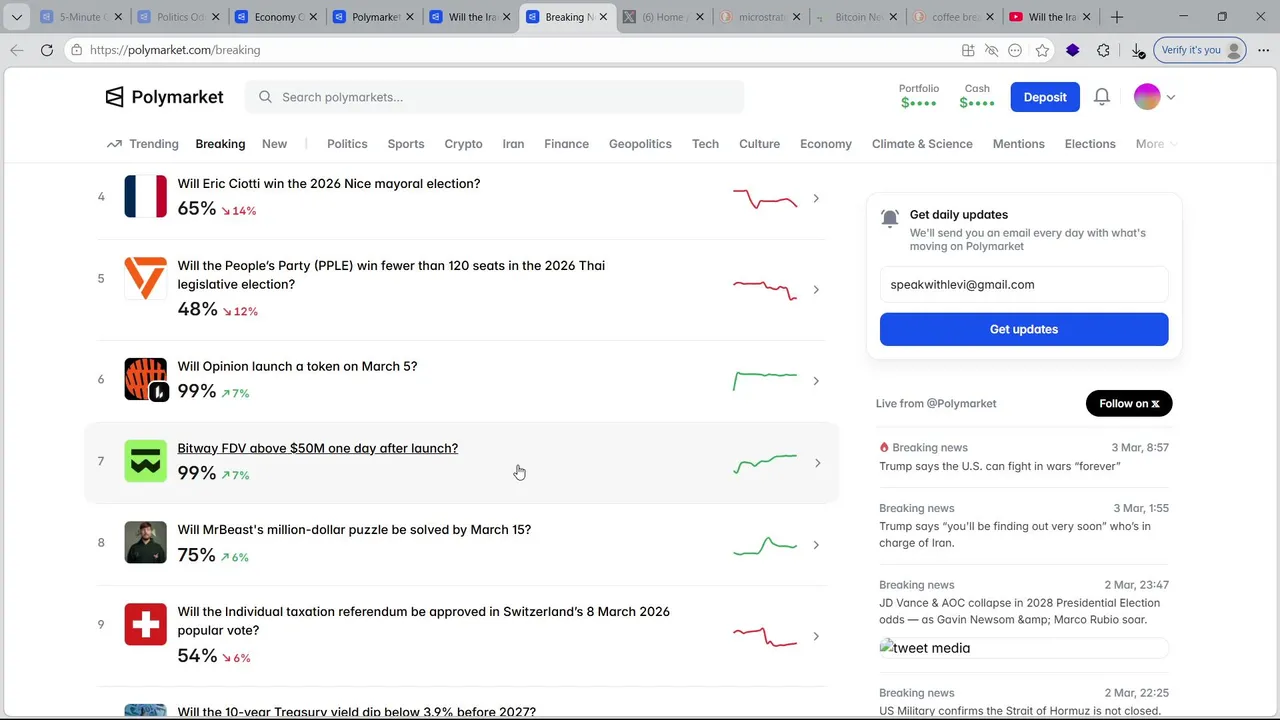The width and height of the screenshot is (1280, 720).
Task: Click Verify it's you profile button
Action: coord(1200,50)
